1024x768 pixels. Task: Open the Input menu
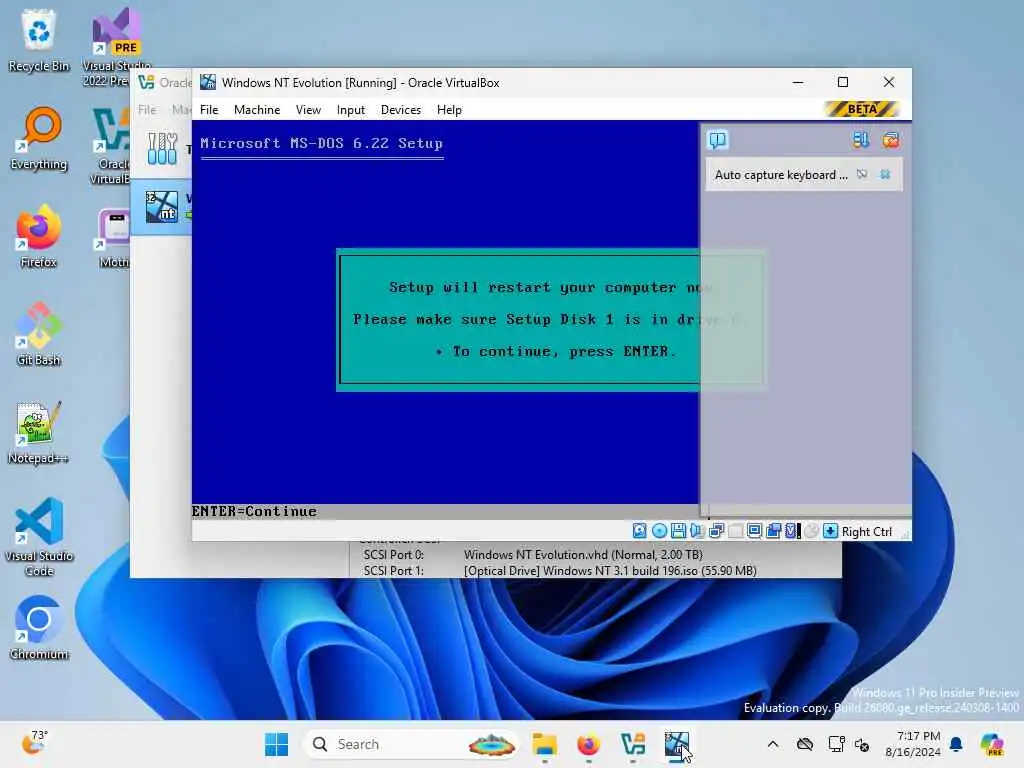351,110
